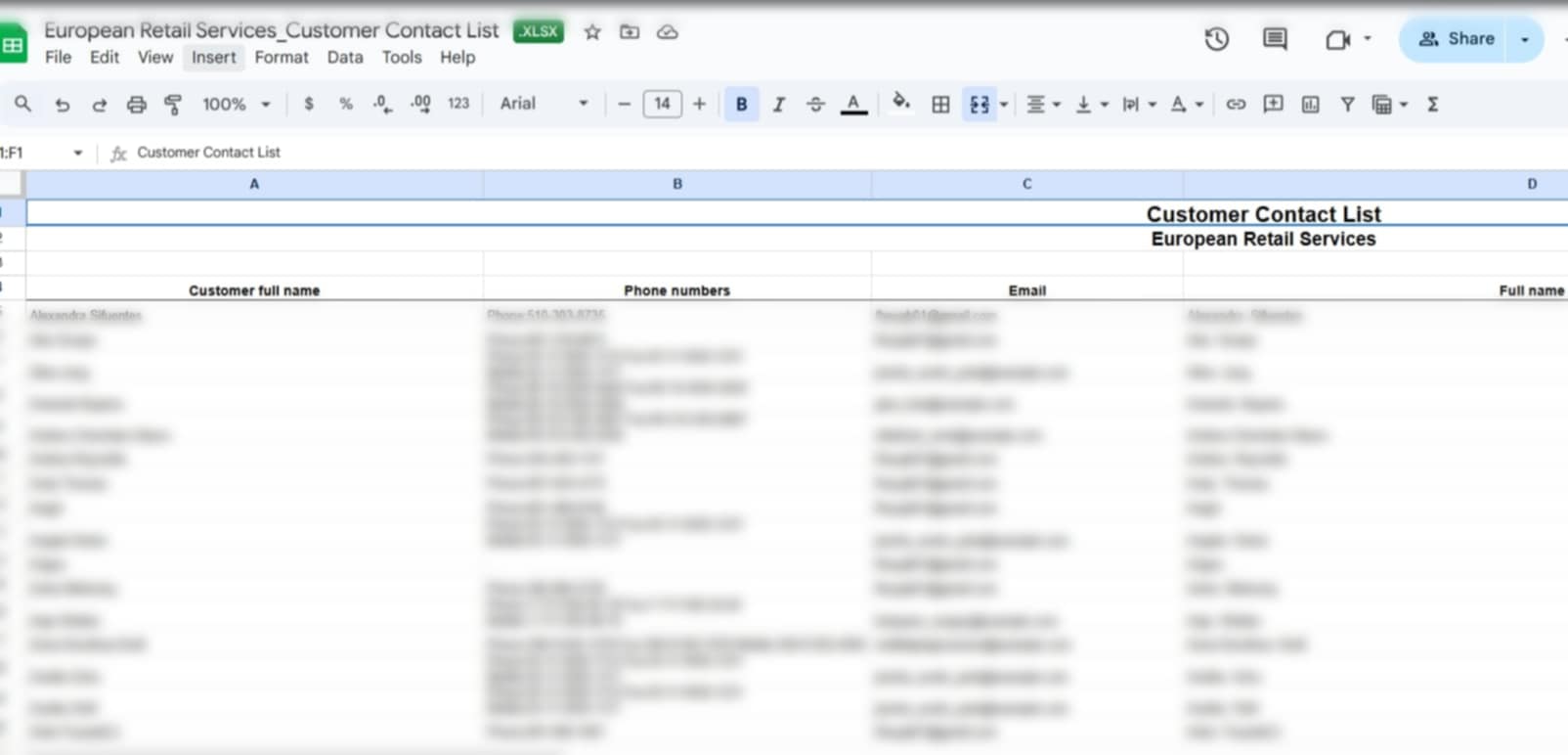
Task: Open the Sheets home icon
Action: click(x=13, y=45)
